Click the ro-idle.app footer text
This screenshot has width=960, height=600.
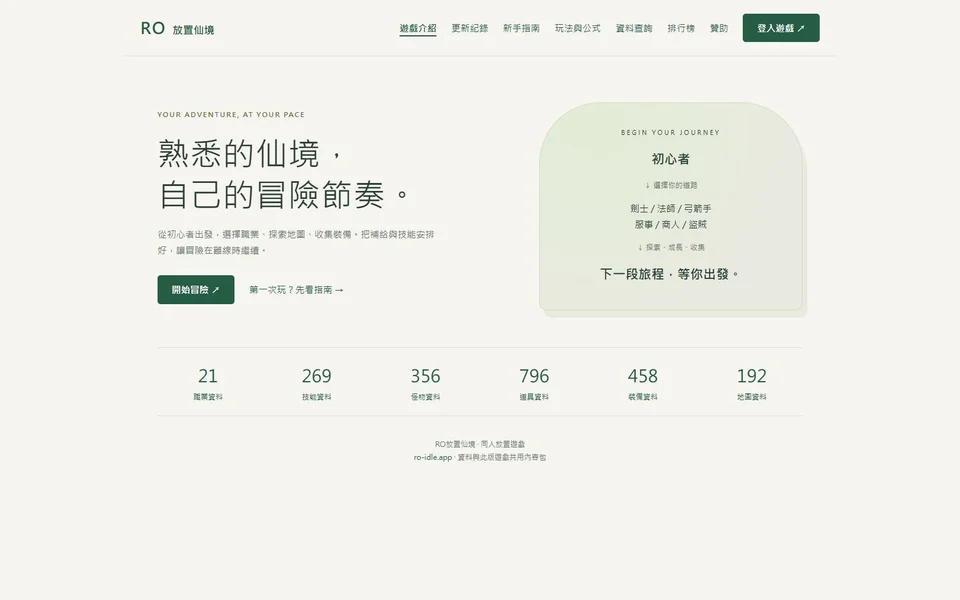(x=432, y=457)
